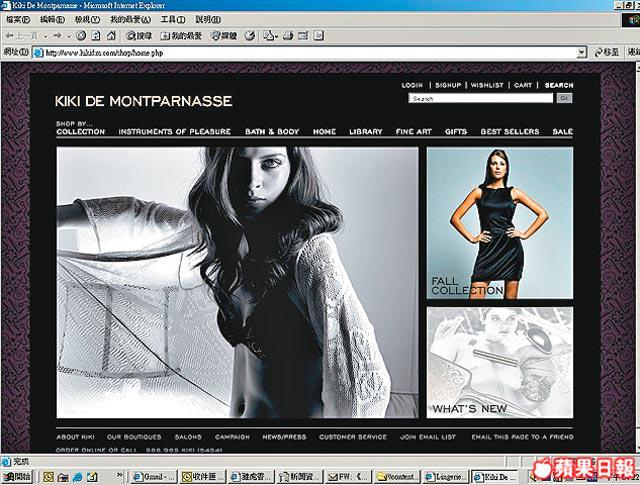Click the site Search text field
The image size is (640, 485).
coord(480,98)
